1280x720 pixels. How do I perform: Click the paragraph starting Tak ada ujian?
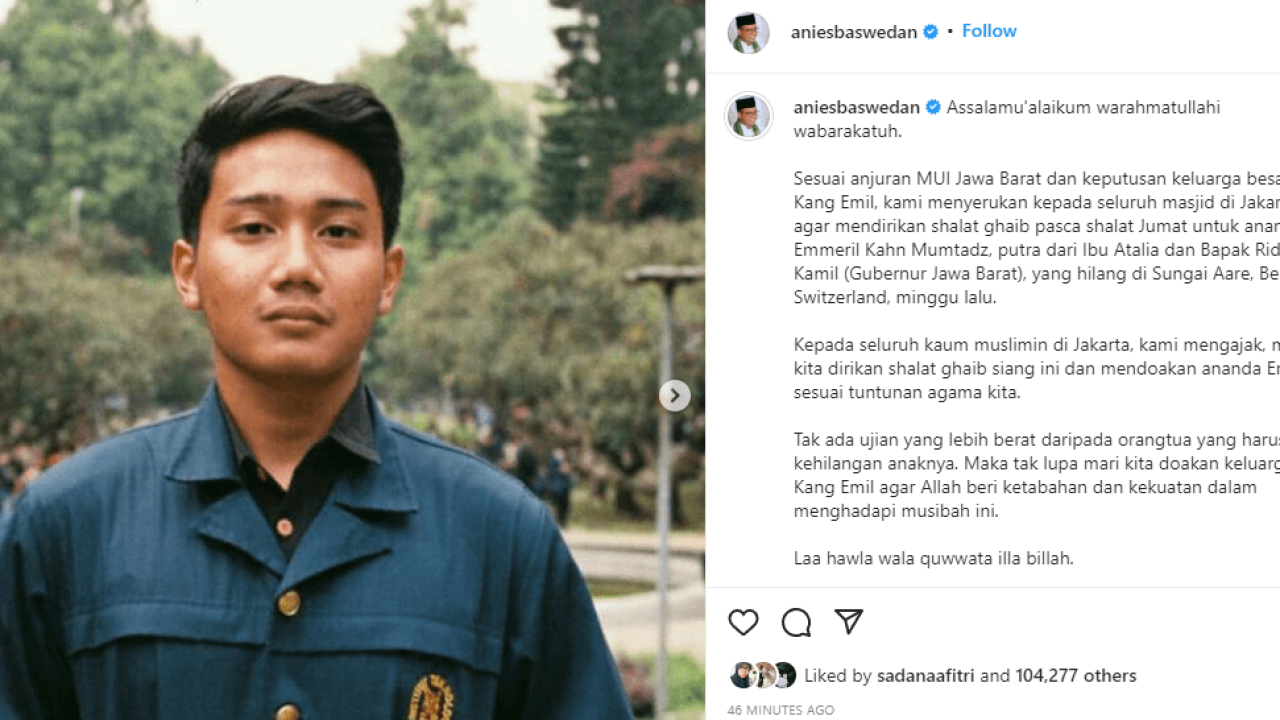1037,475
